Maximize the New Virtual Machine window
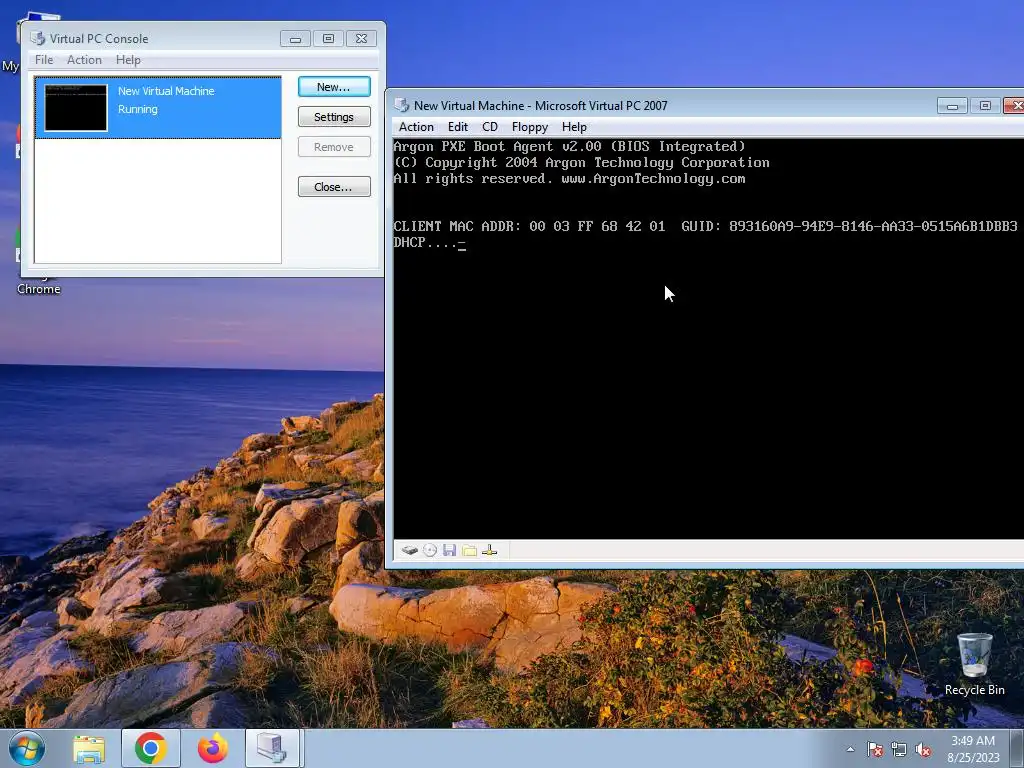The height and width of the screenshot is (768, 1024). click(x=985, y=105)
